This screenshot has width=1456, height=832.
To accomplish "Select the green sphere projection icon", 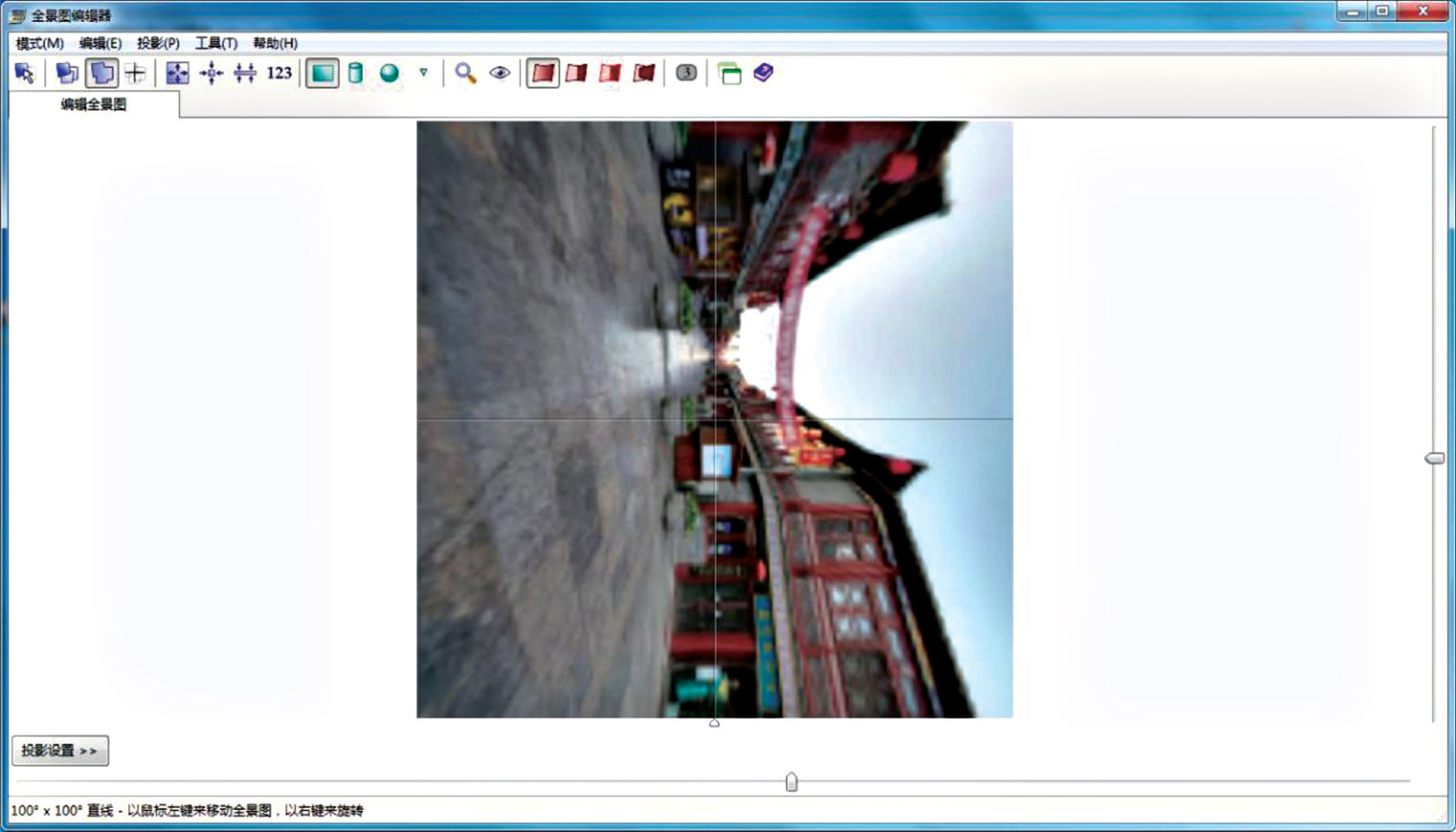I will 389,73.
